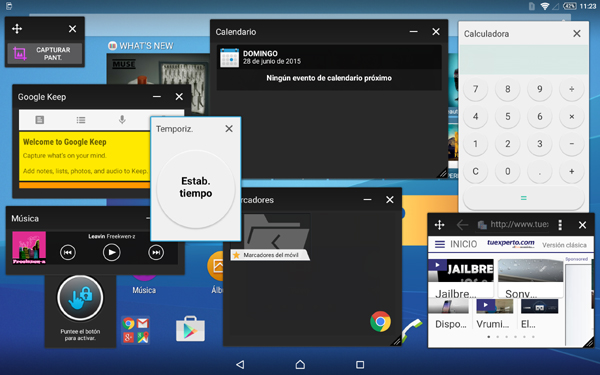Open the What's New widget header
This screenshot has width=600, height=375.
[141, 46]
